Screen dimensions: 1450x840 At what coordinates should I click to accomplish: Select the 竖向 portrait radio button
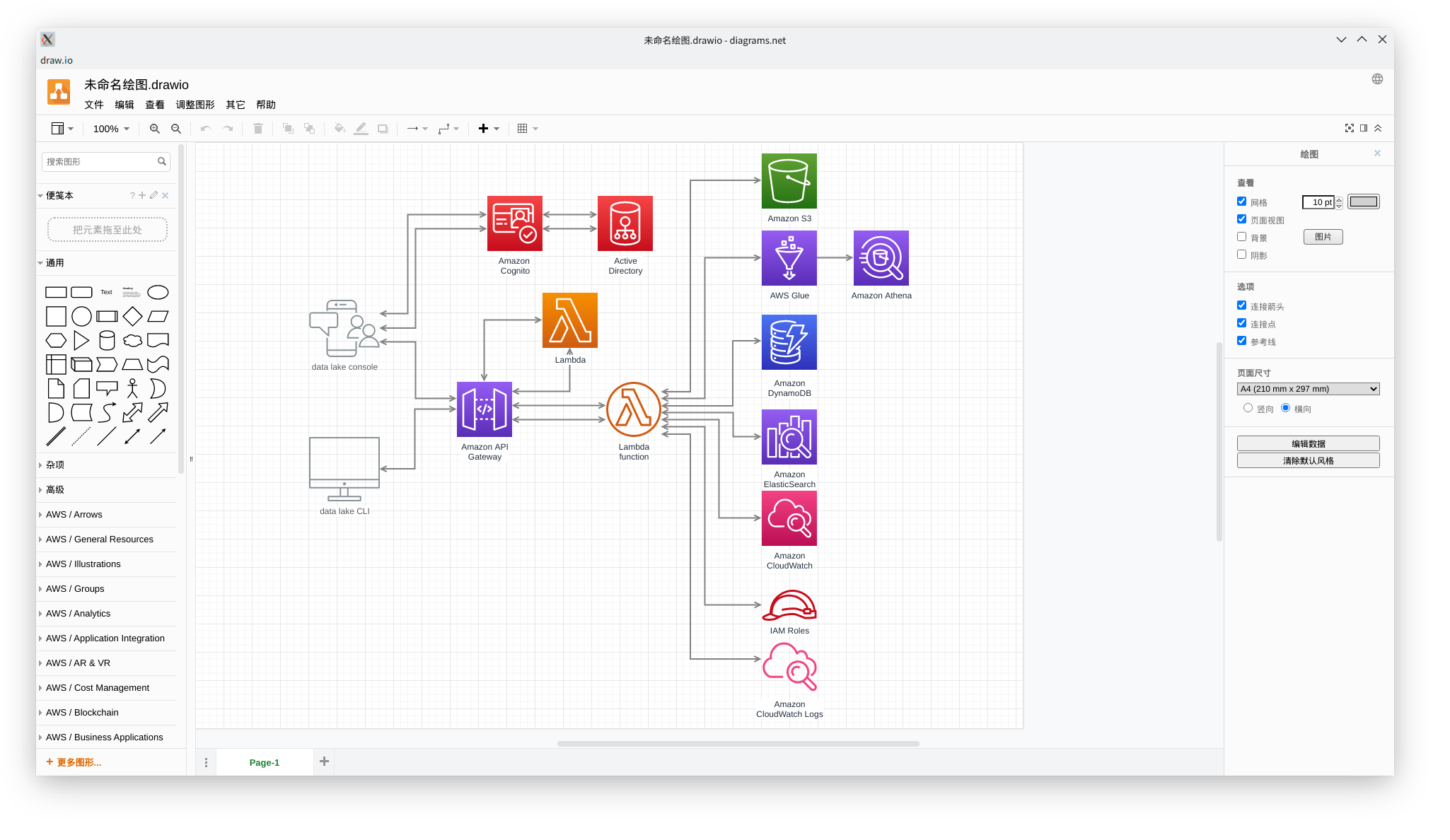pyautogui.click(x=1248, y=408)
